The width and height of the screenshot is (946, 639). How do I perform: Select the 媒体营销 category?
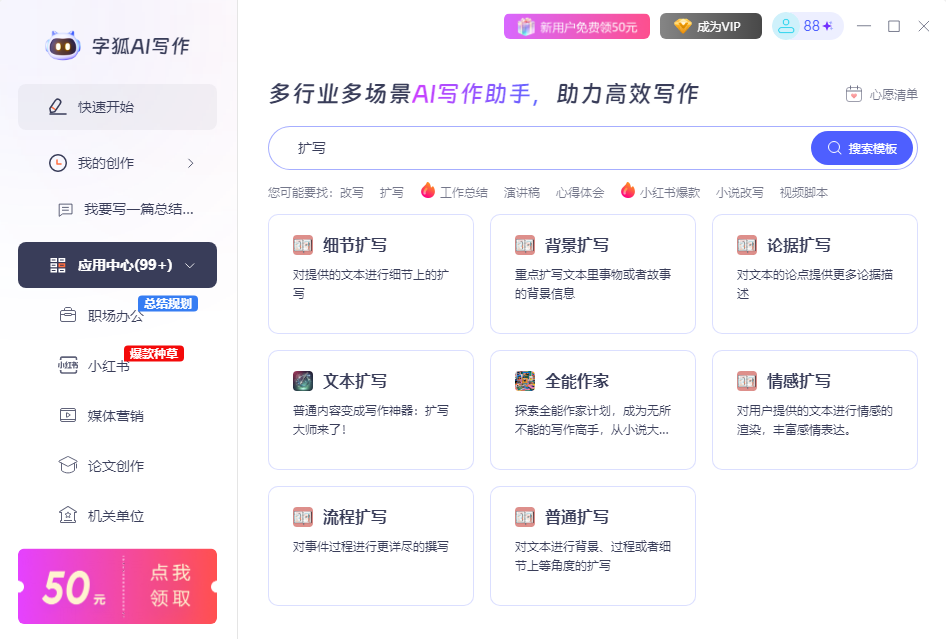click(x=116, y=416)
